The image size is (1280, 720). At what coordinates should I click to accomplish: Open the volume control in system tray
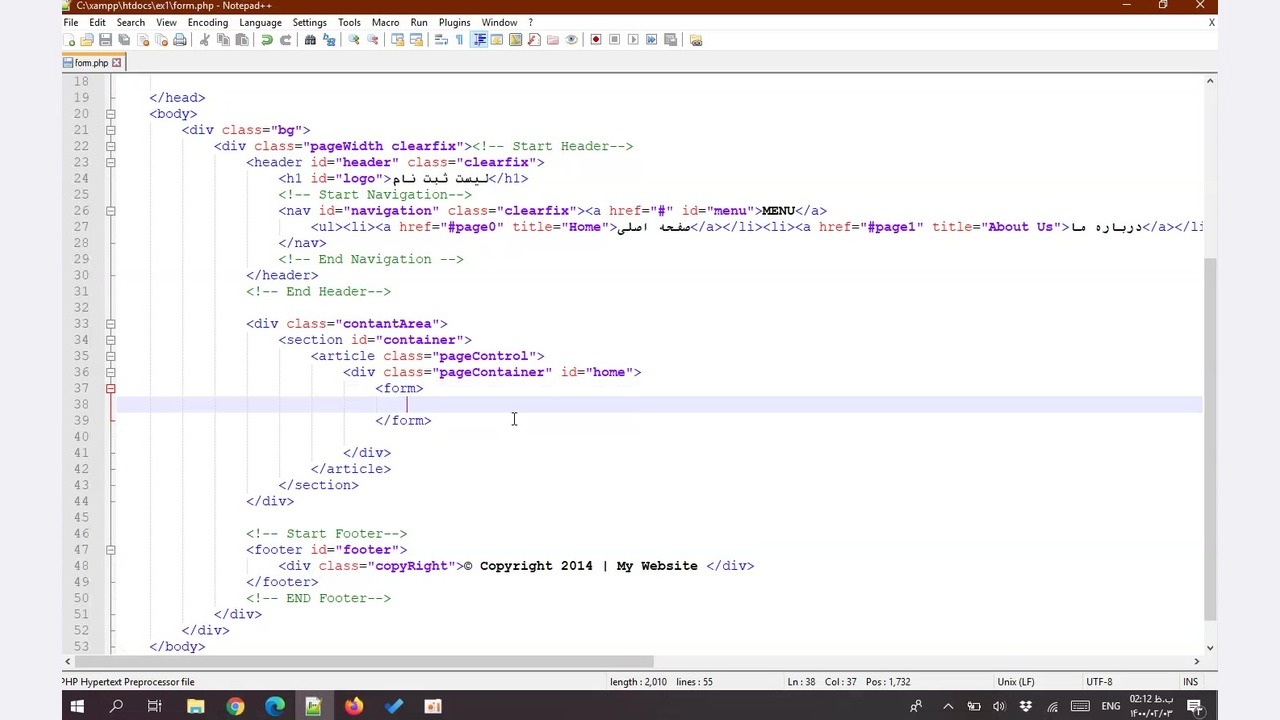pyautogui.click(x=999, y=707)
